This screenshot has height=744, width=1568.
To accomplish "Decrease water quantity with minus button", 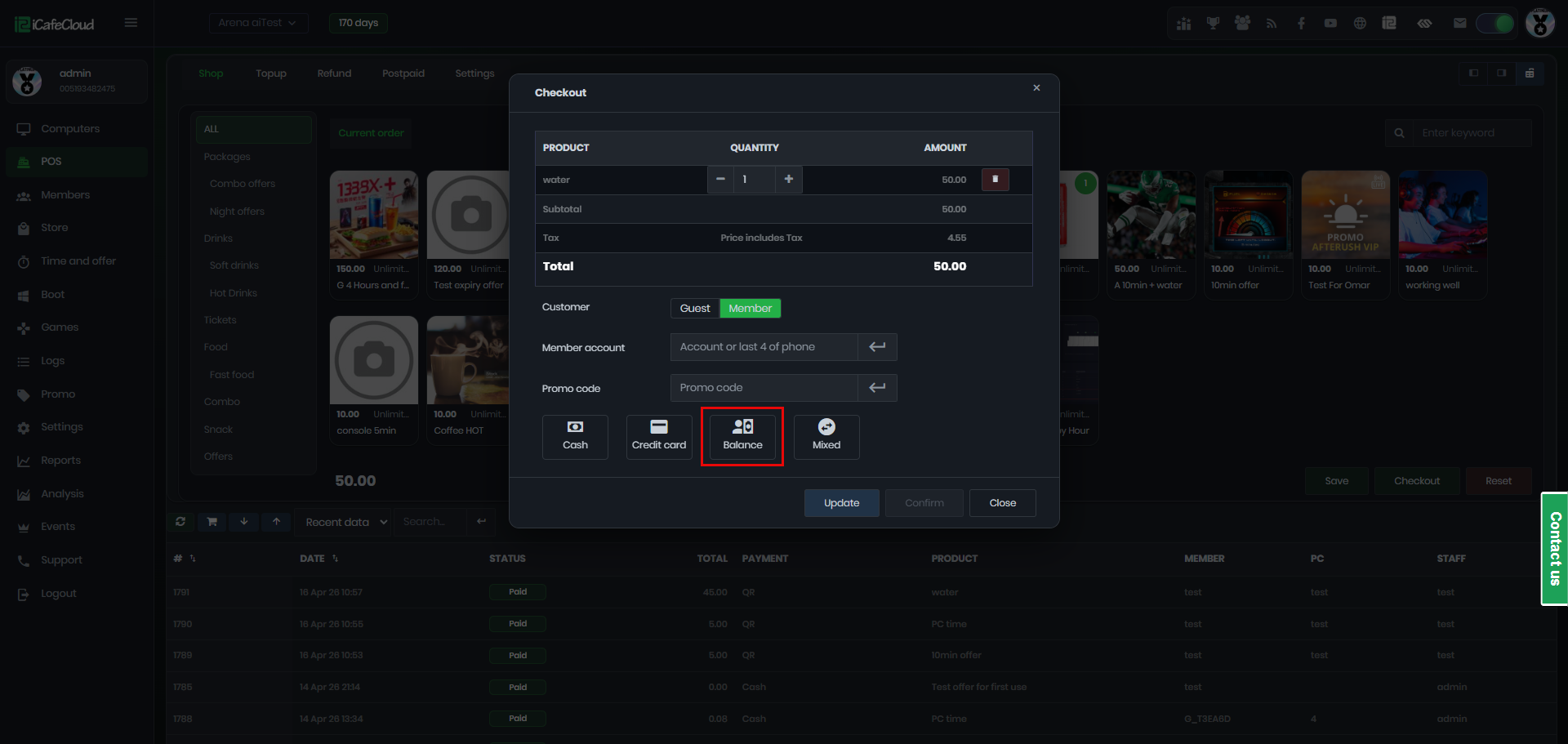I will click(x=720, y=180).
